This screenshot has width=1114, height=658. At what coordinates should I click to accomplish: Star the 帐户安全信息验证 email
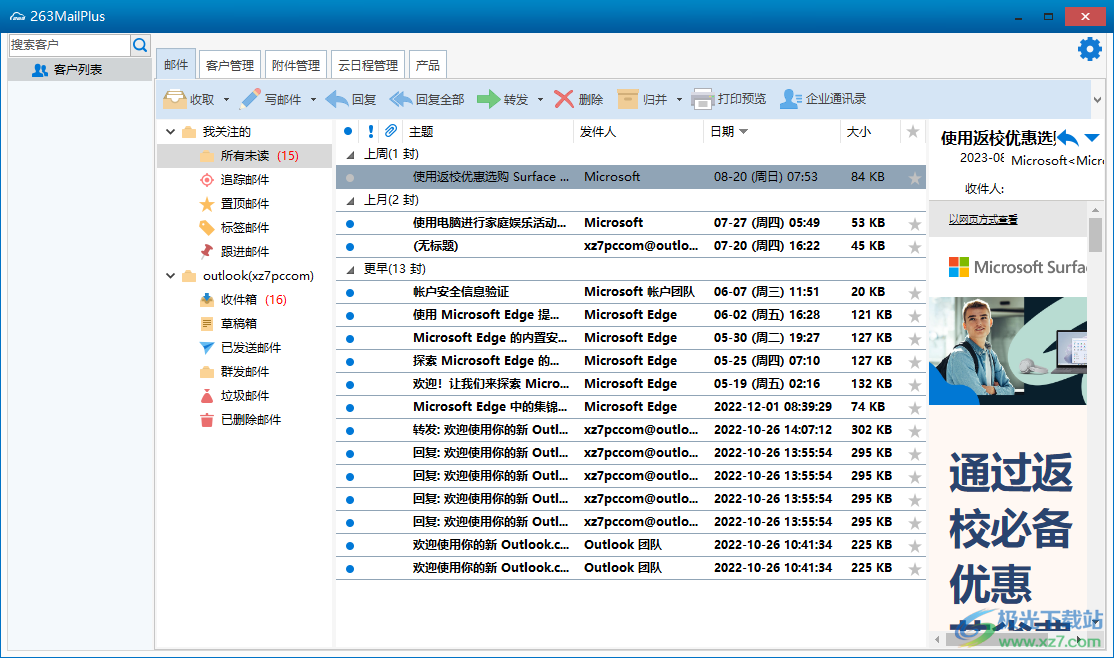913,293
